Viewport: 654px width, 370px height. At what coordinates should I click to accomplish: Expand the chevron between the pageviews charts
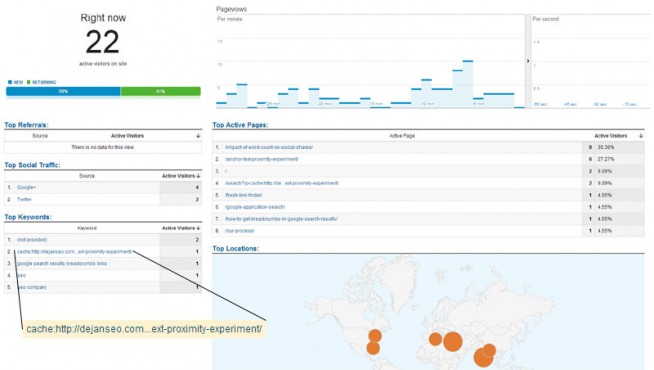point(528,61)
